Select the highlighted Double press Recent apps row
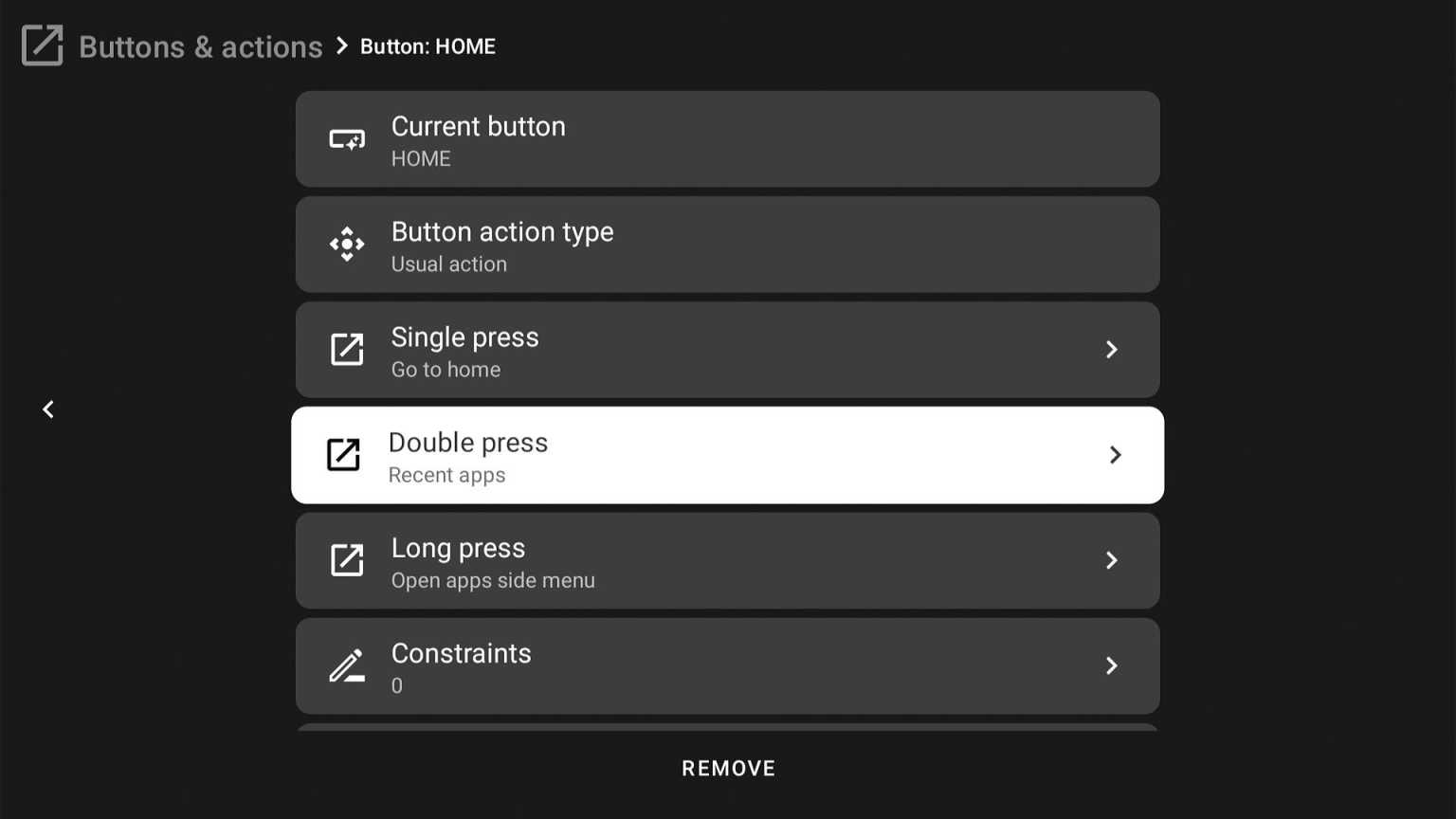This screenshot has width=1456, height=819. [x=728, y=455]
